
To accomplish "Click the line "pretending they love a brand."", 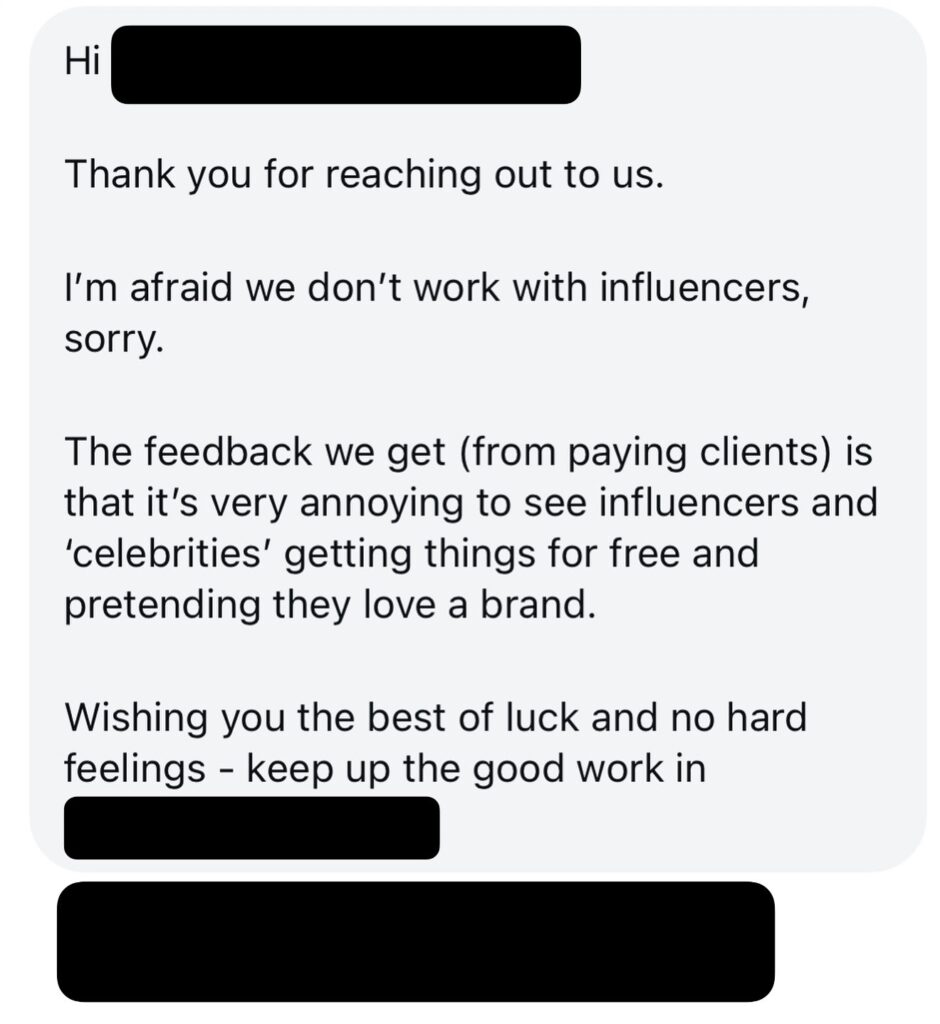I will (329, 605).
